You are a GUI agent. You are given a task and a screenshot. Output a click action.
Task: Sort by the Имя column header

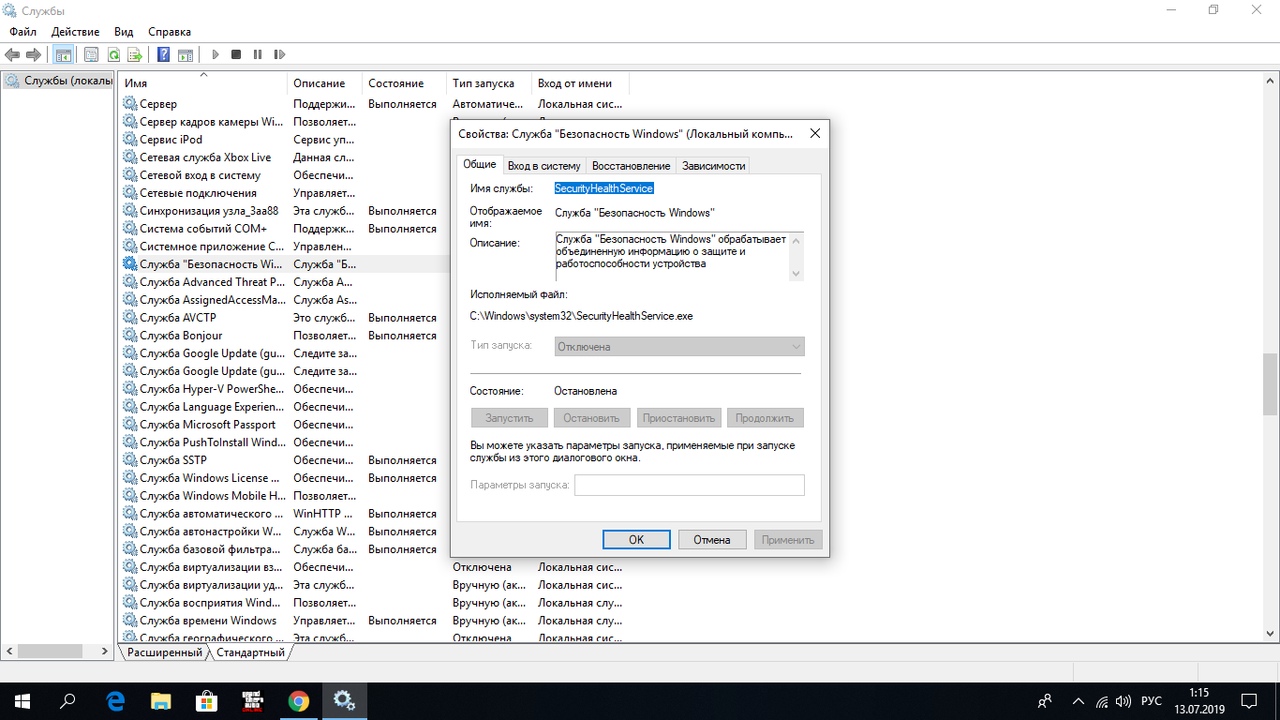(204, 83)
